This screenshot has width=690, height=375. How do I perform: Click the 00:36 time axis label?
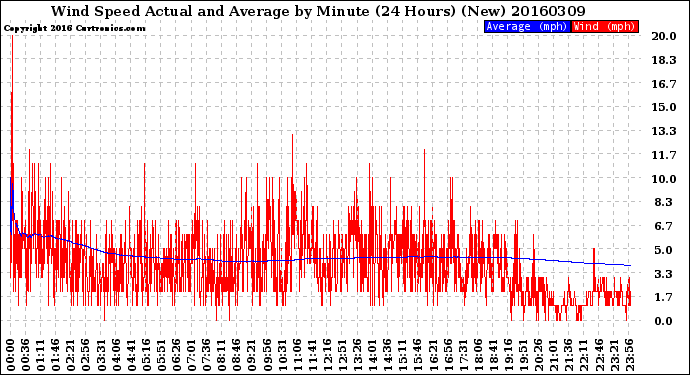click(x=26, y=355)
